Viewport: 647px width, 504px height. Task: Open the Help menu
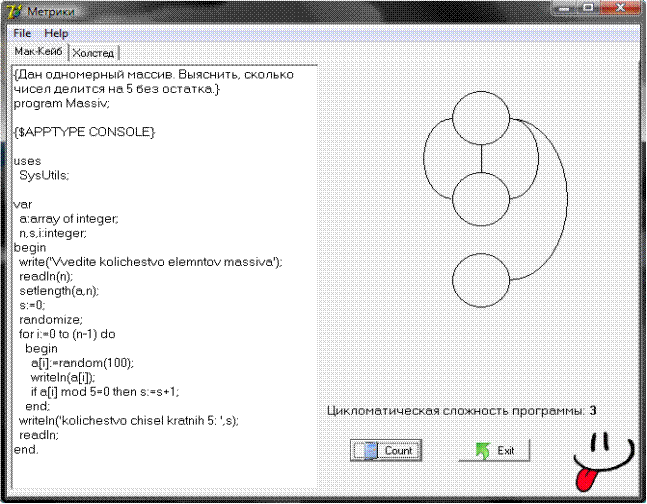[56, 33]
